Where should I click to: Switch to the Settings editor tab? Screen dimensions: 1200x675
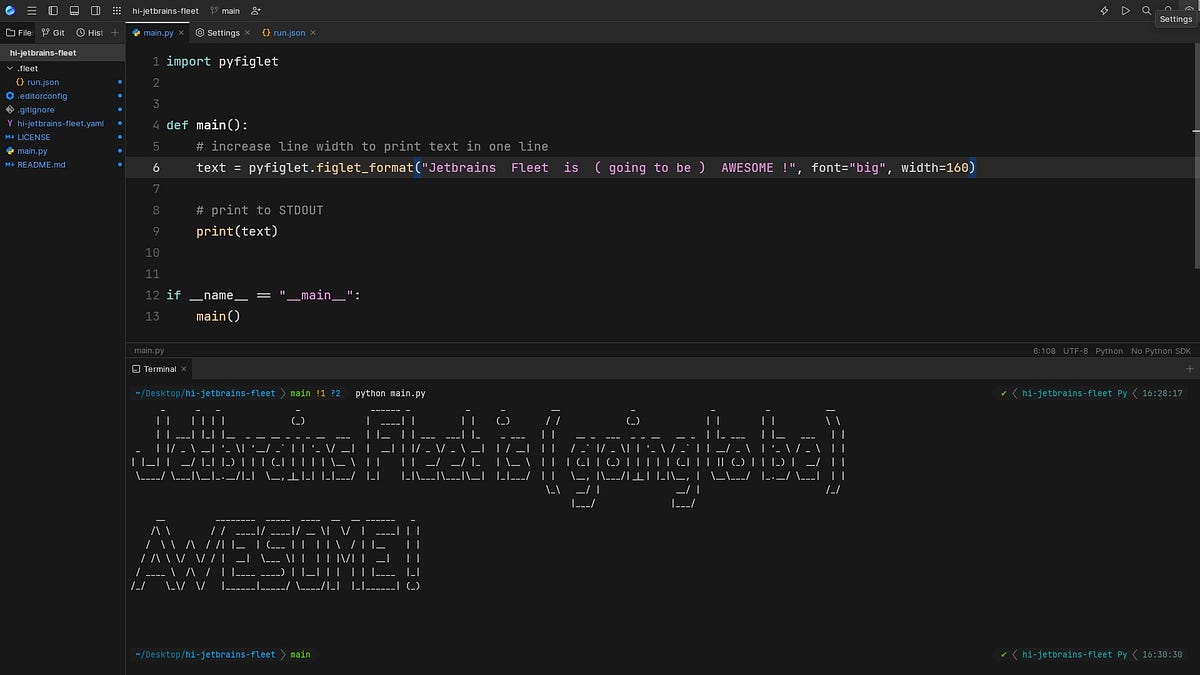tap(222, 32)
